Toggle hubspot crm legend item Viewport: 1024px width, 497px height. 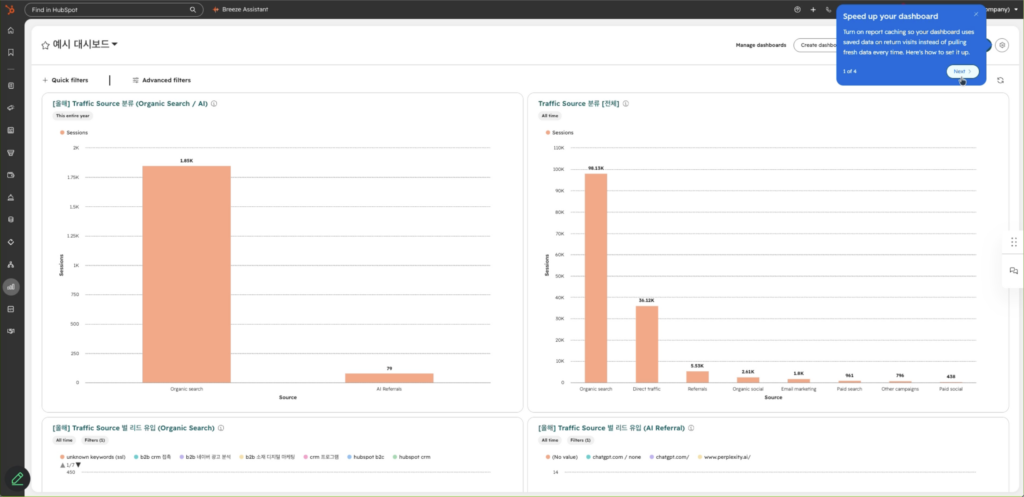coord(411,457)
